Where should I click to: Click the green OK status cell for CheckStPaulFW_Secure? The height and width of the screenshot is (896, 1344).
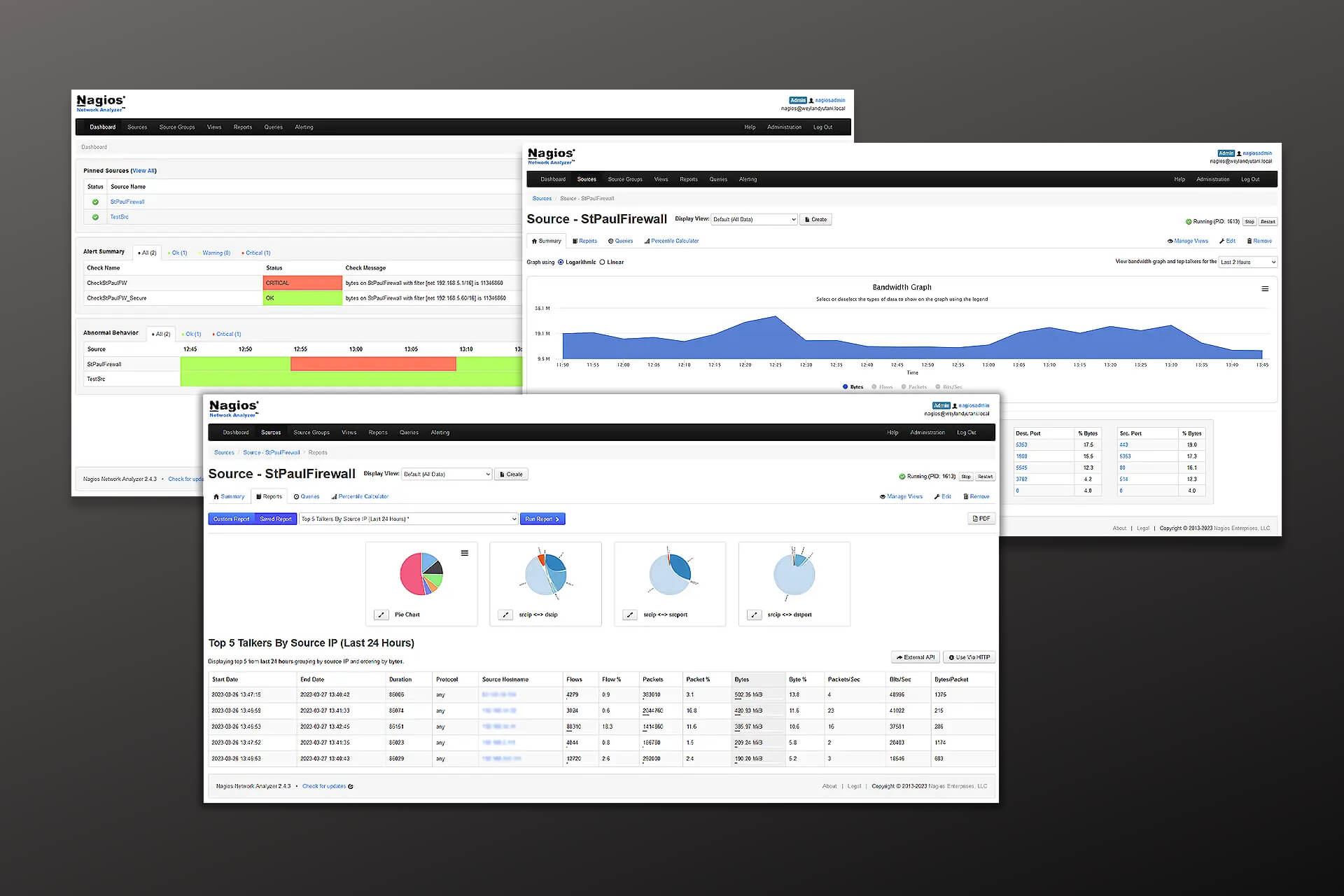pos(302,298)
